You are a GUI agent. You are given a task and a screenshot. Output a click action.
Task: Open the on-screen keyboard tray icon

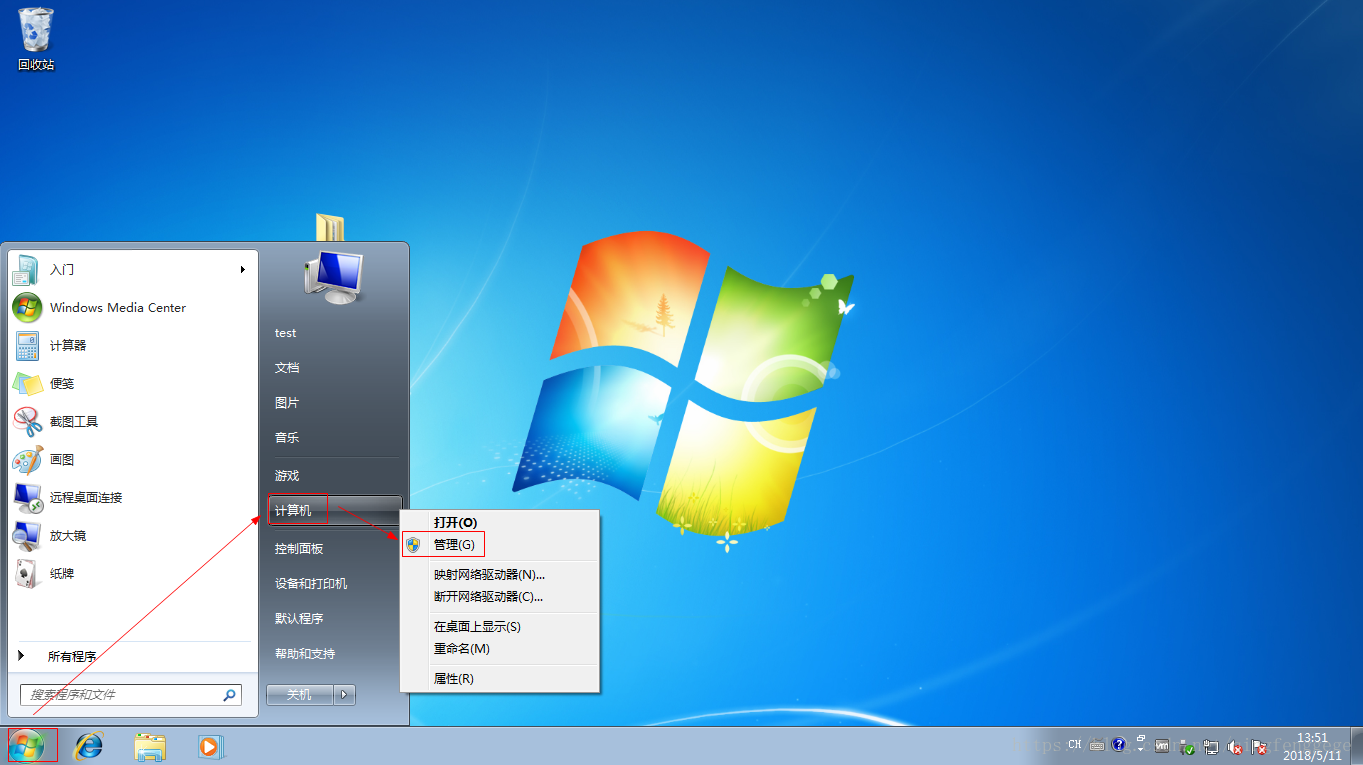click(x=1097, y=745)
